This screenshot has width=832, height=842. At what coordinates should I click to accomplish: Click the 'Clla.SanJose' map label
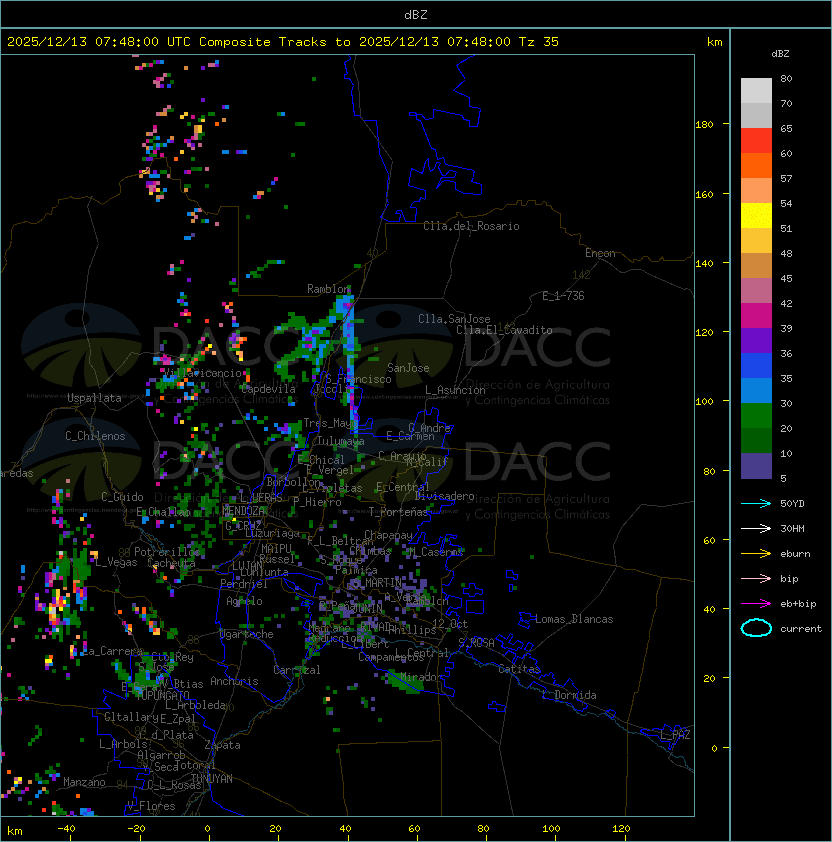454,319
